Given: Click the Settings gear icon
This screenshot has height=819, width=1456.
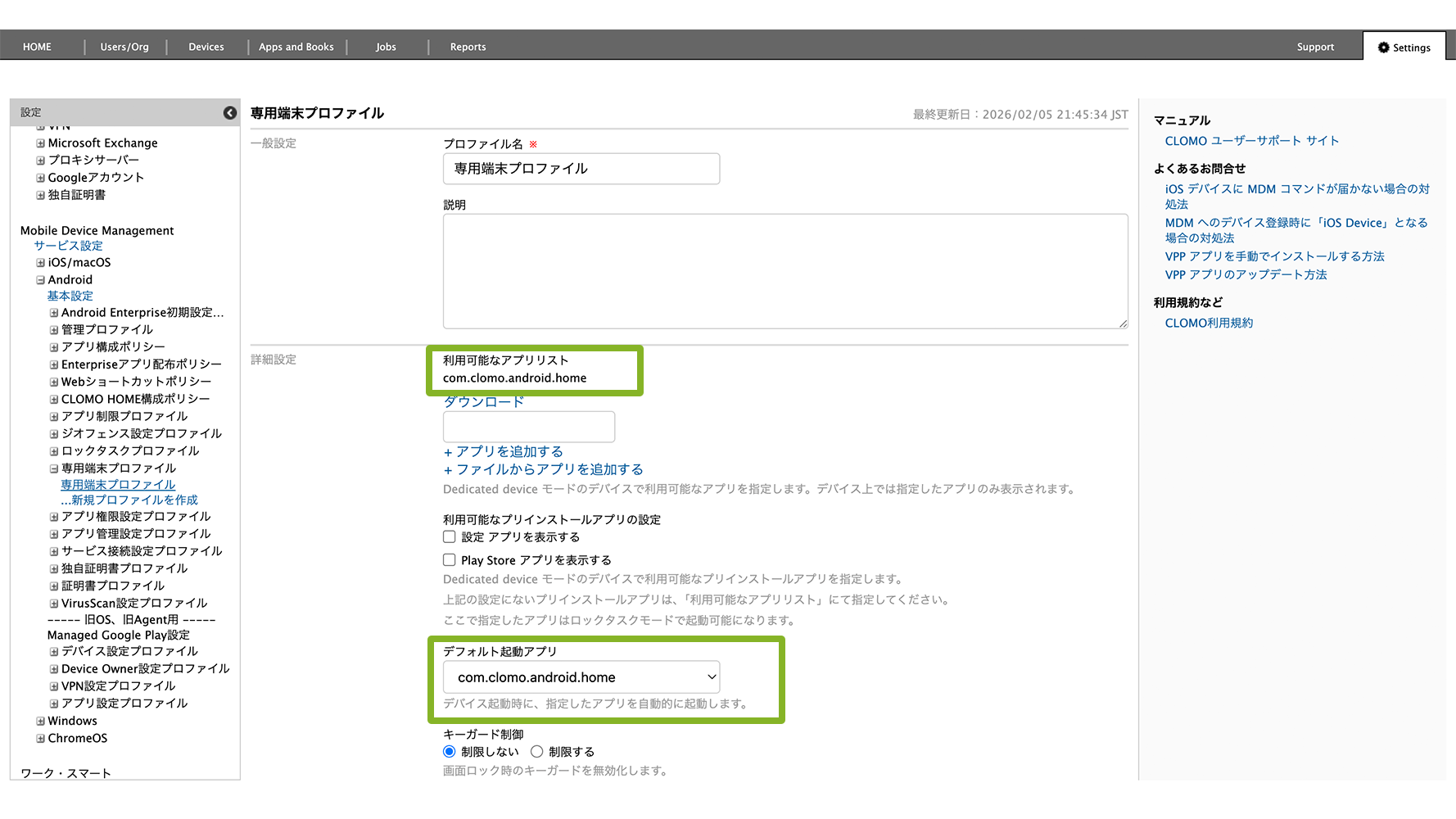Looking at the screenshot, I should [1383, 48].
